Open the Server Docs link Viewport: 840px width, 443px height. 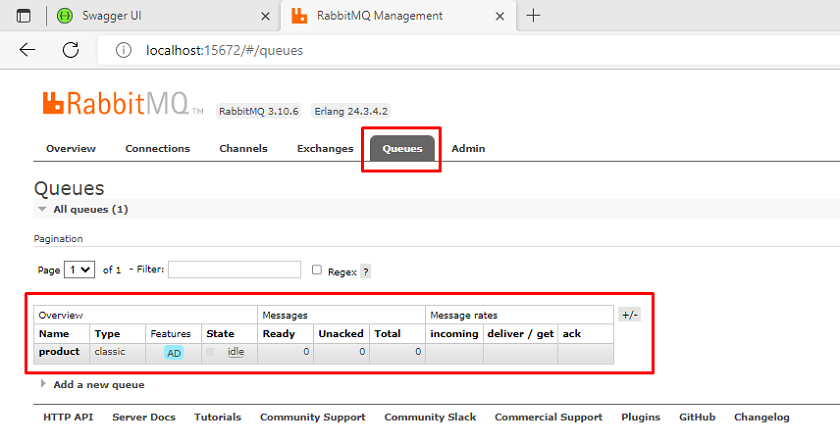click(x=144, y=417)
